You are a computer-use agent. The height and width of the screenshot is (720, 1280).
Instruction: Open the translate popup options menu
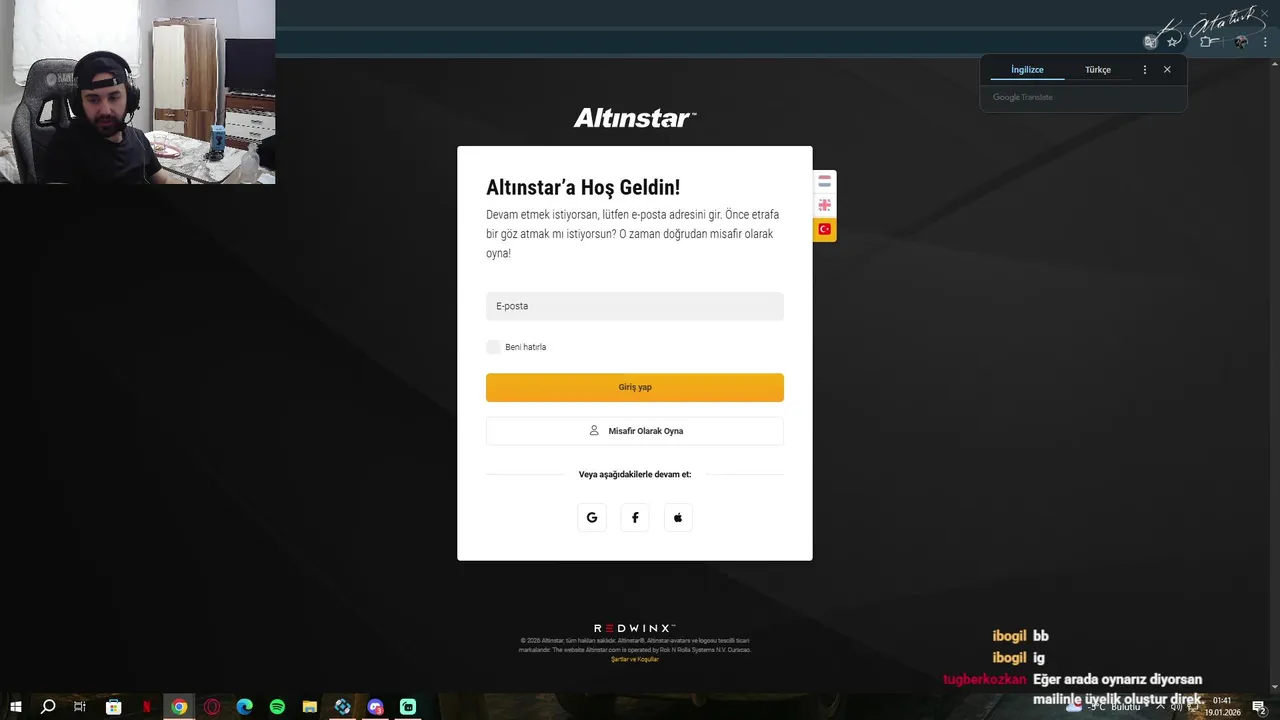[1145, 70]
